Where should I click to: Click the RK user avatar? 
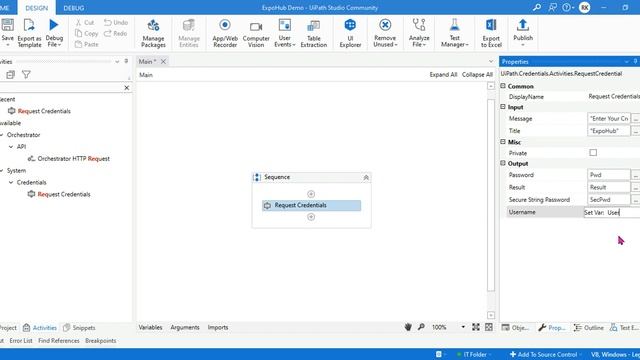click(584, 7)
